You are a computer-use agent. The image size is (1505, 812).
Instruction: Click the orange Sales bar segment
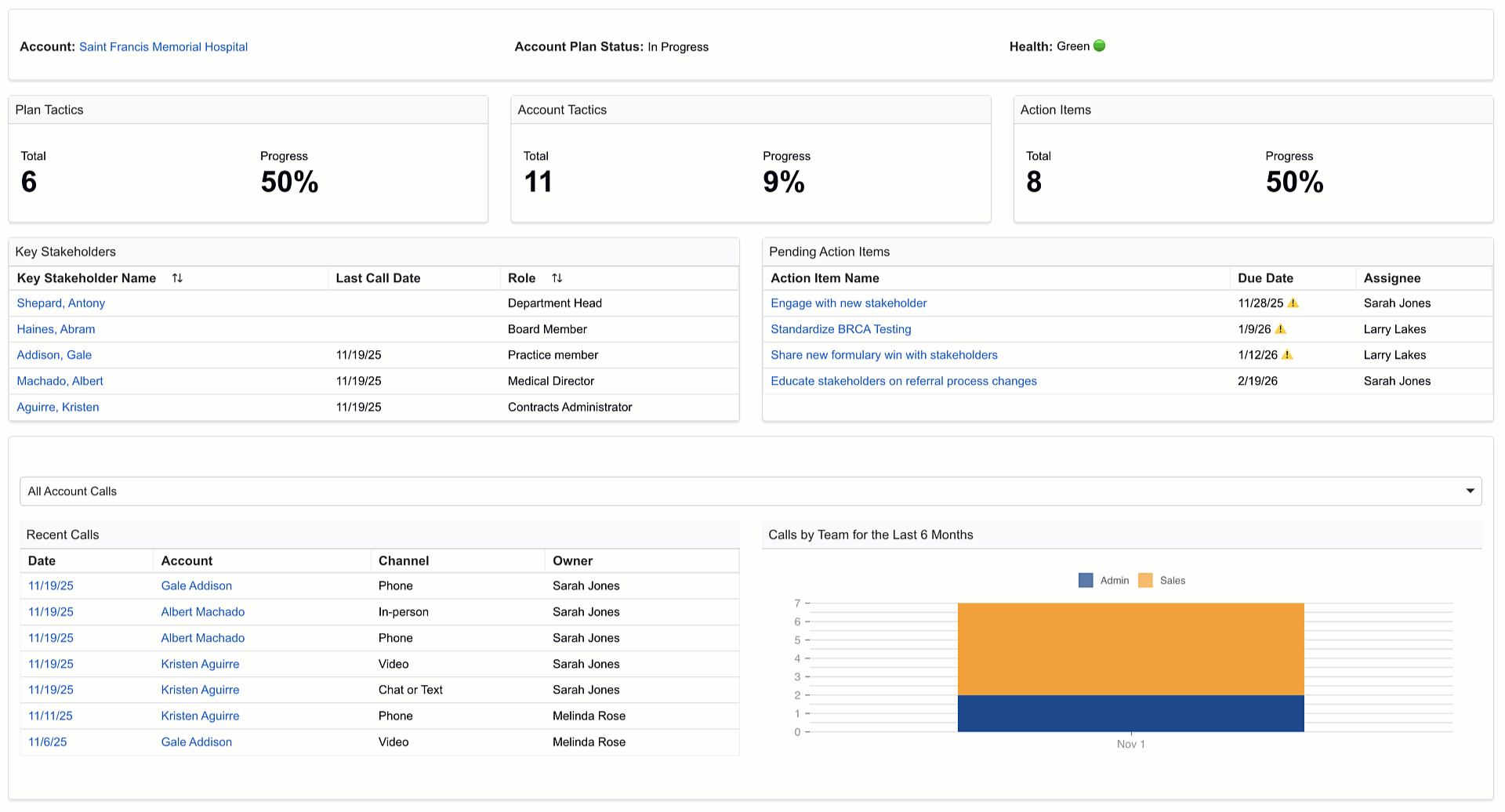(x=1130, y=649)
